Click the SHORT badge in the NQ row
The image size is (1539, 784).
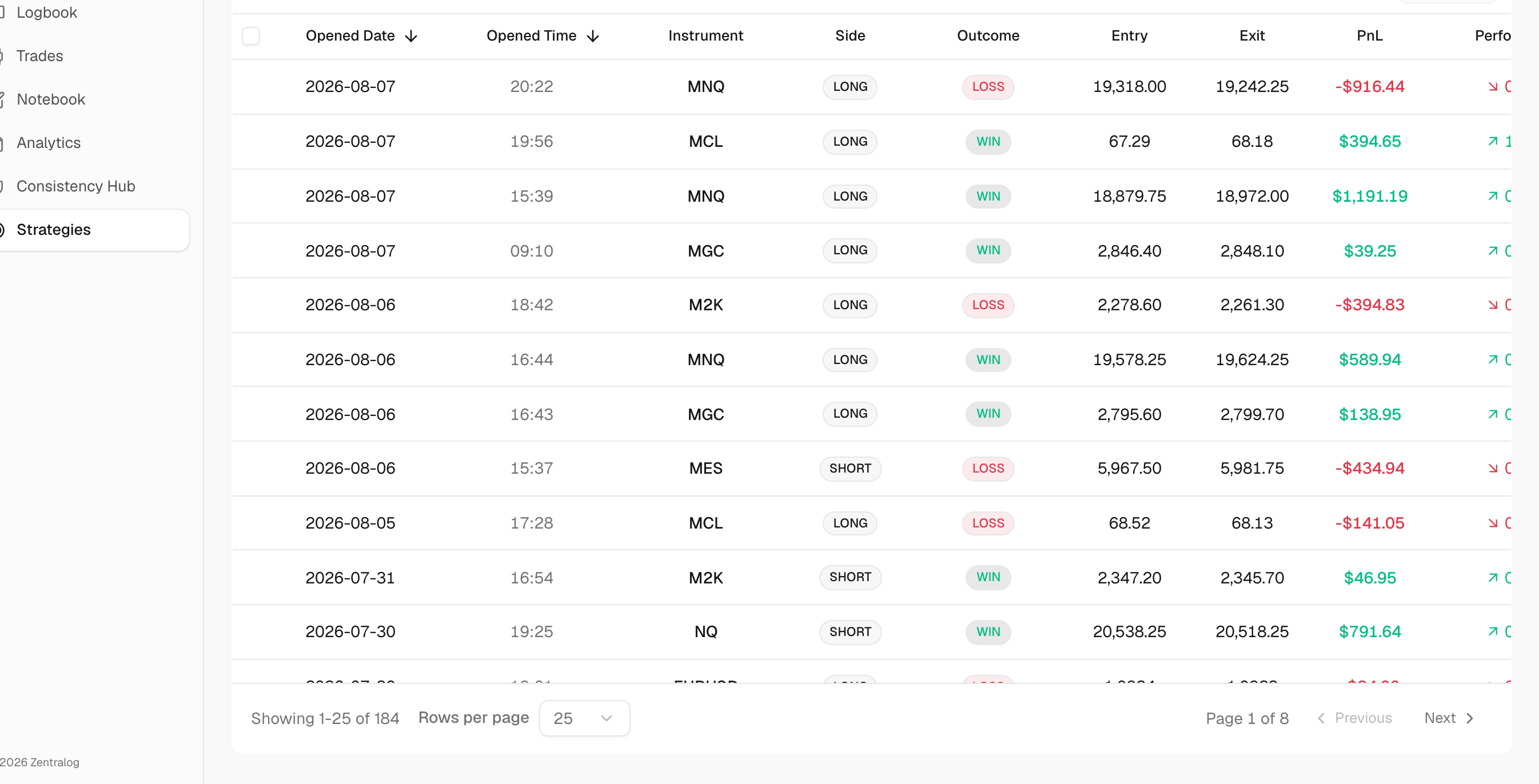[850, 632]
